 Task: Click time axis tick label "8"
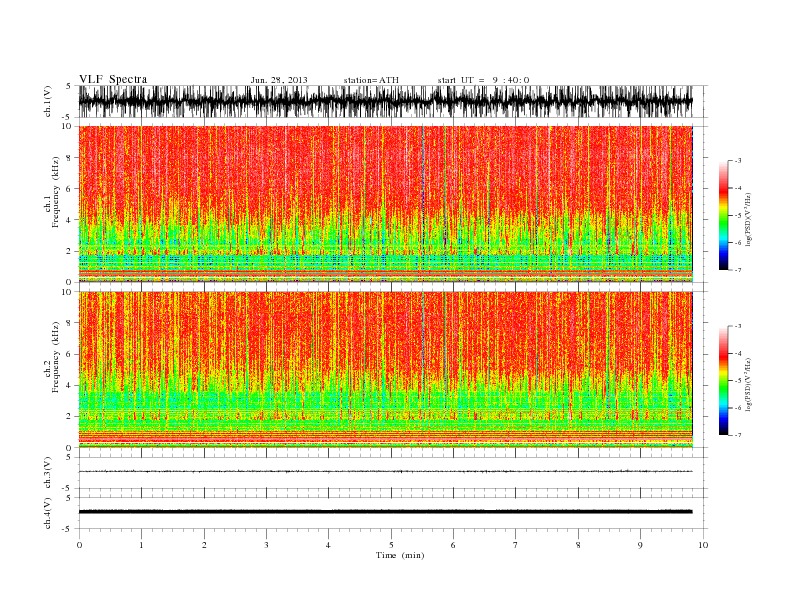[x=578, y=545]
